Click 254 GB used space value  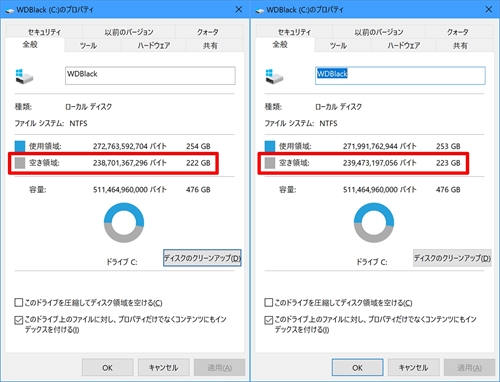tap(198, 146)
